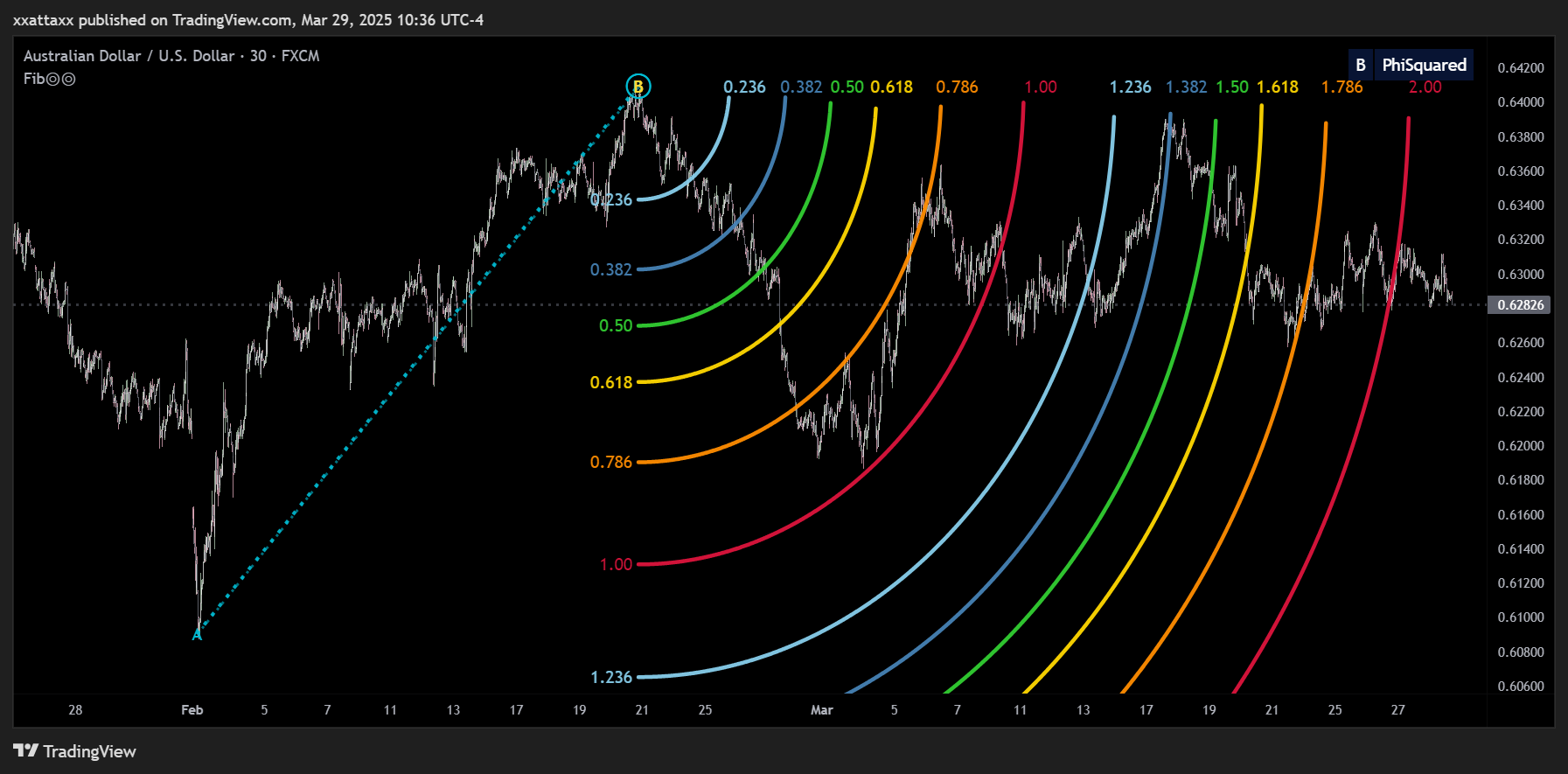Click the 1.236 label at arc's lower-left end
The width and height of the screenshot is (1568, 774).
(611, 677)
